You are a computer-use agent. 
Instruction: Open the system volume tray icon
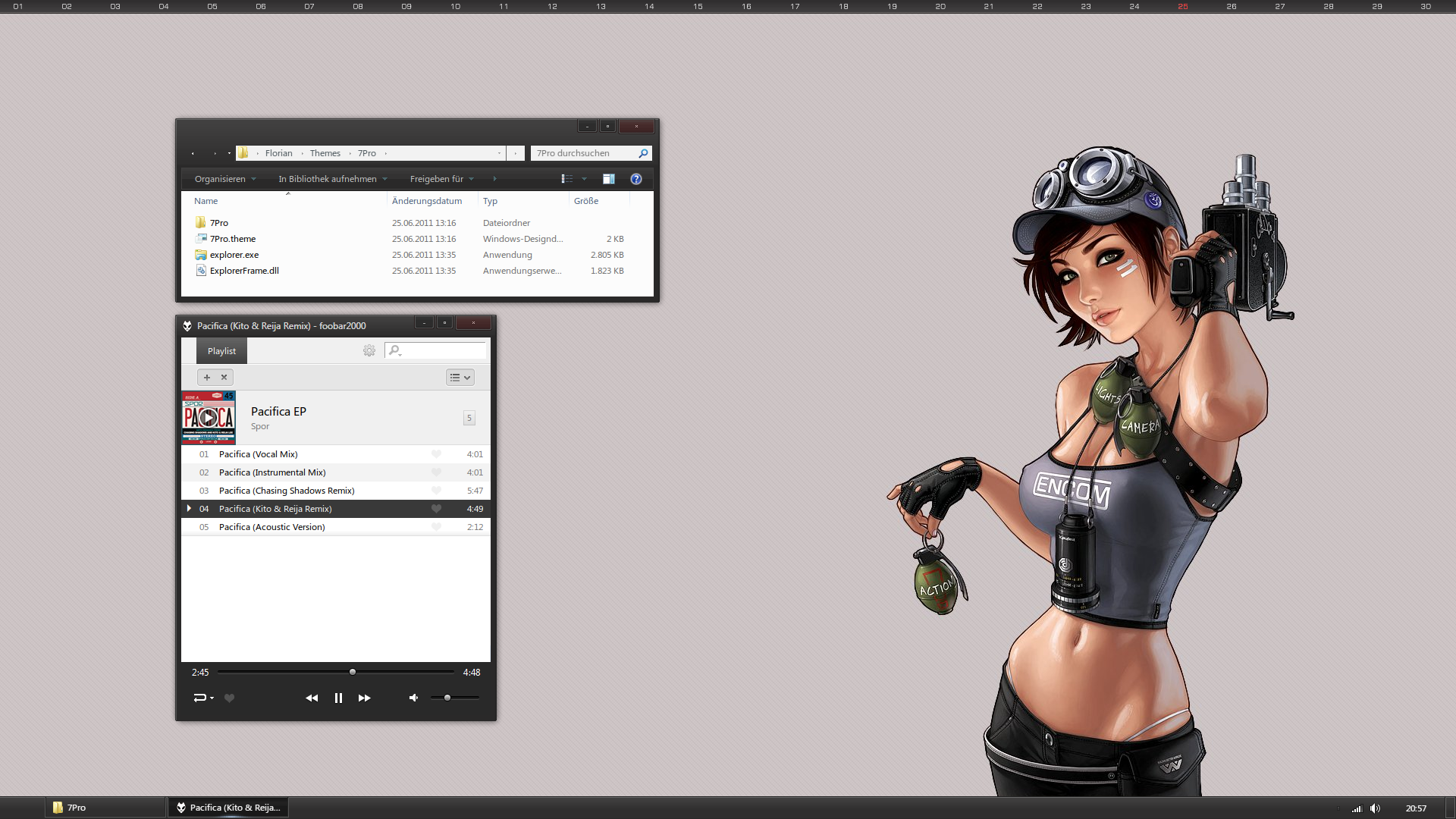tap(1376, 808)
